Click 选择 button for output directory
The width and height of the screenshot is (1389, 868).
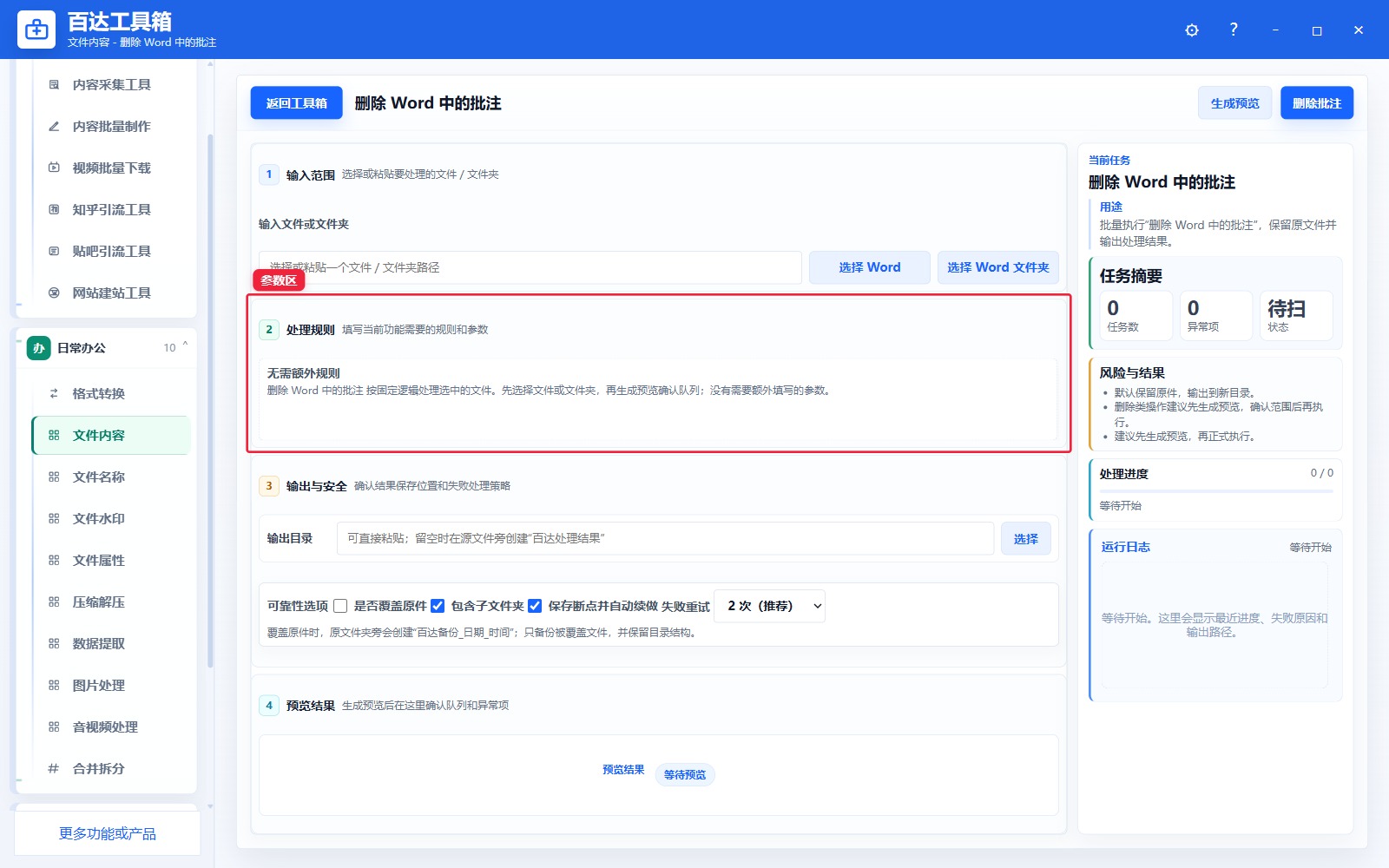[1026, 539]
